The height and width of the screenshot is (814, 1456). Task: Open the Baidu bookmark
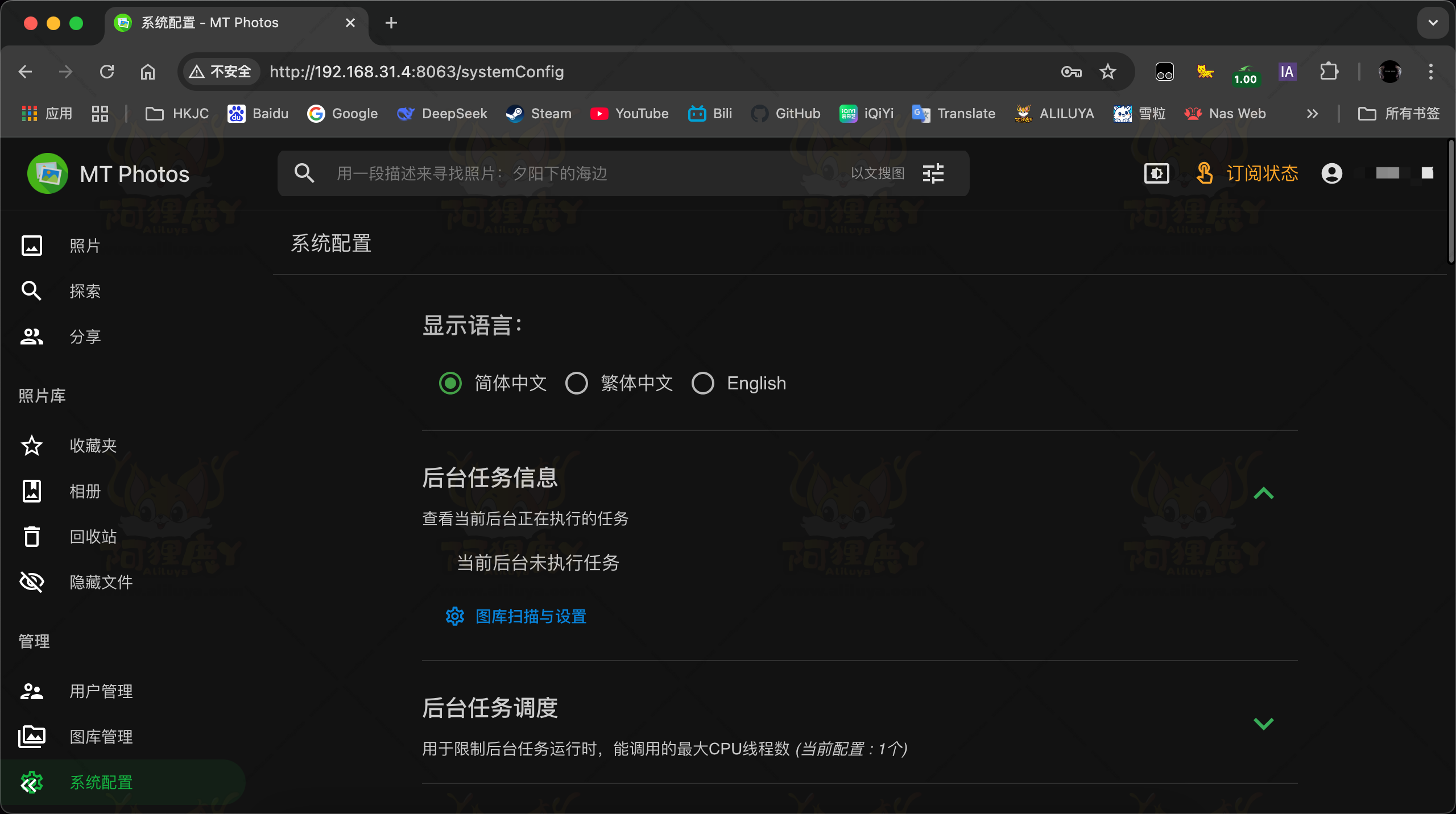pos(258,114)
